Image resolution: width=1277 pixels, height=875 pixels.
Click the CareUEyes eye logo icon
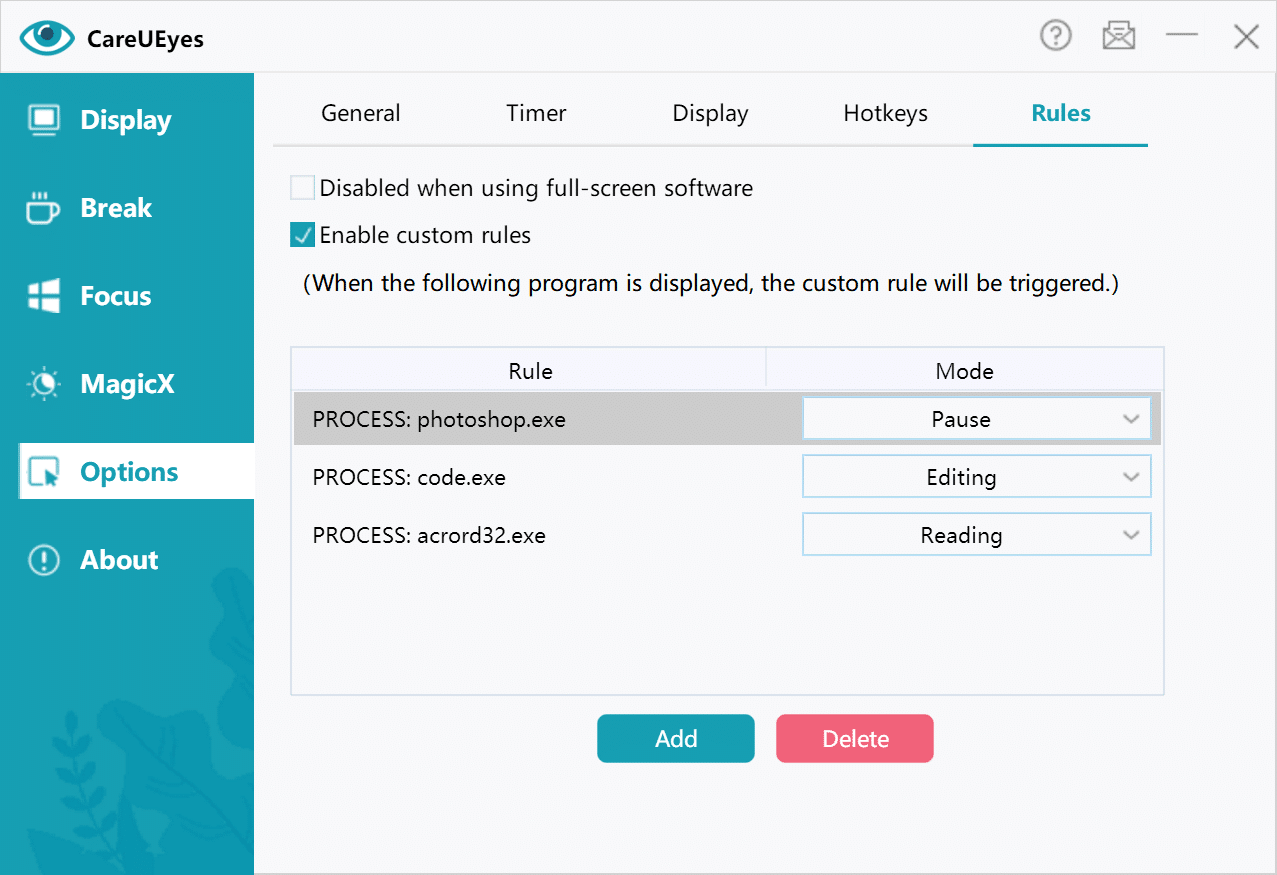click(47, 38)
